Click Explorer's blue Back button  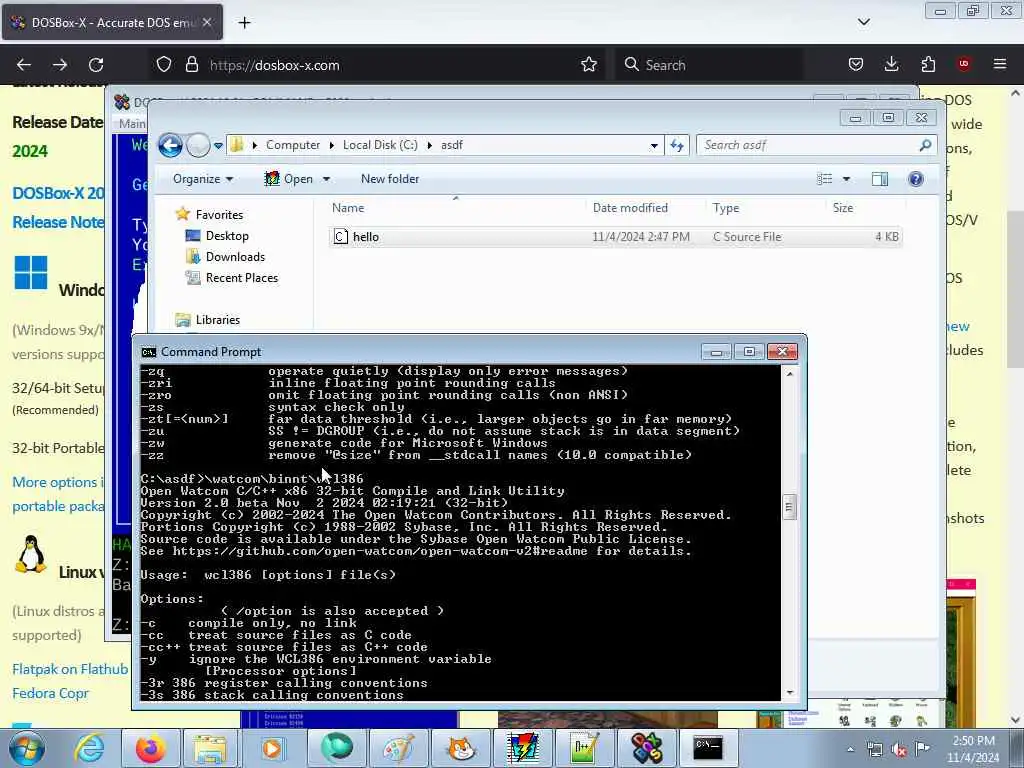point(170,145)
